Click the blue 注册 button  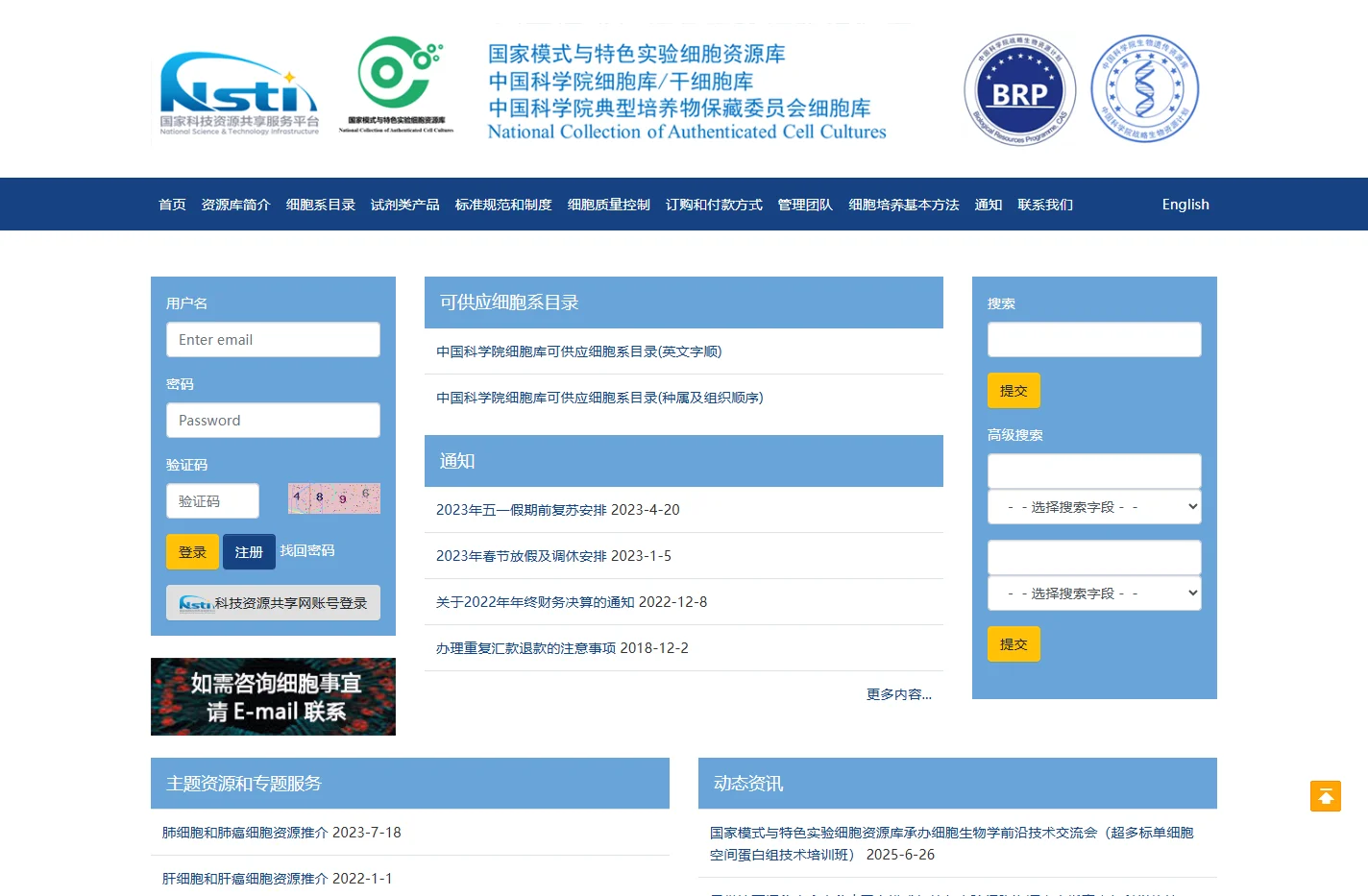[x=249, y=552]
